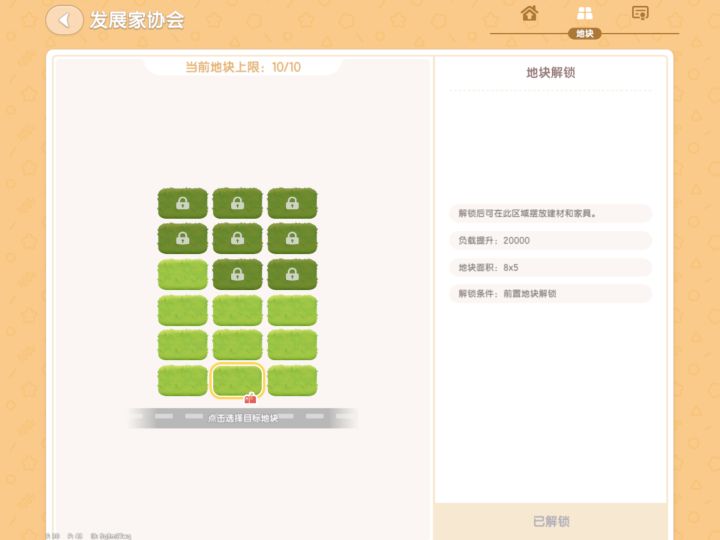Image resolution: width=720 pixels, height=540 pixels.
Task: Select locked plot in third row, right column
Action: point(292,274)
